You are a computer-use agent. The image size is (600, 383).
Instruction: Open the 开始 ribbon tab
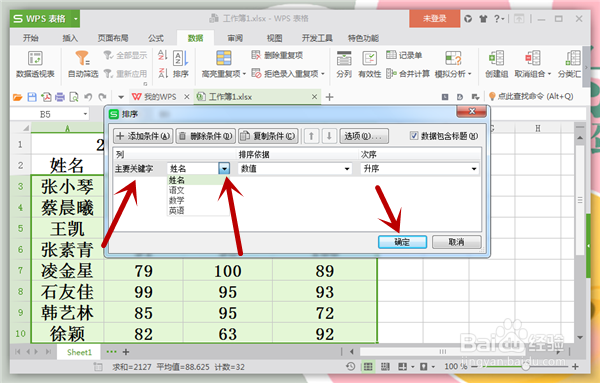pyautogui.click(x=31, y=38)
